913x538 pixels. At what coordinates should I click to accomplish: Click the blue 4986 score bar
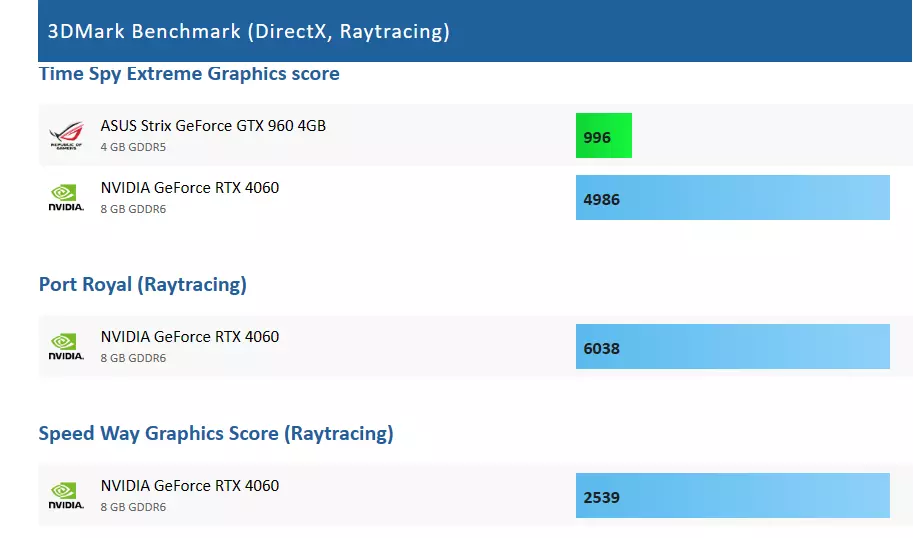click(732, 197)
